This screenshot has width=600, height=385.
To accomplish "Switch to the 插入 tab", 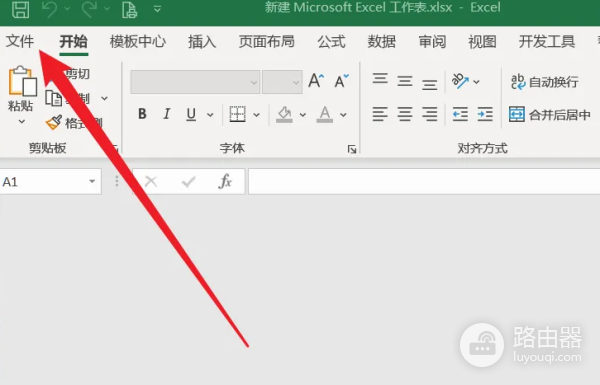I will 202,41.
